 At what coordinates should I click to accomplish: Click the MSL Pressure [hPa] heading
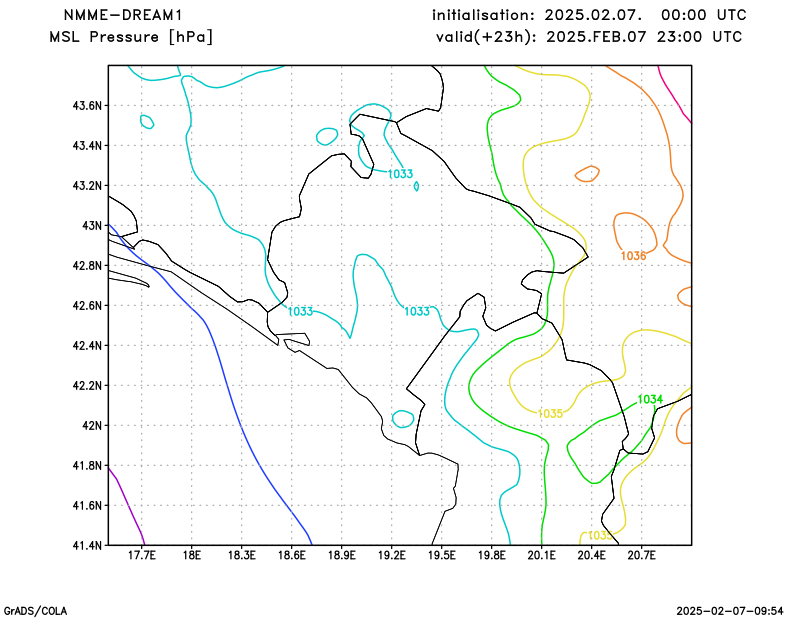coord(131,37)
